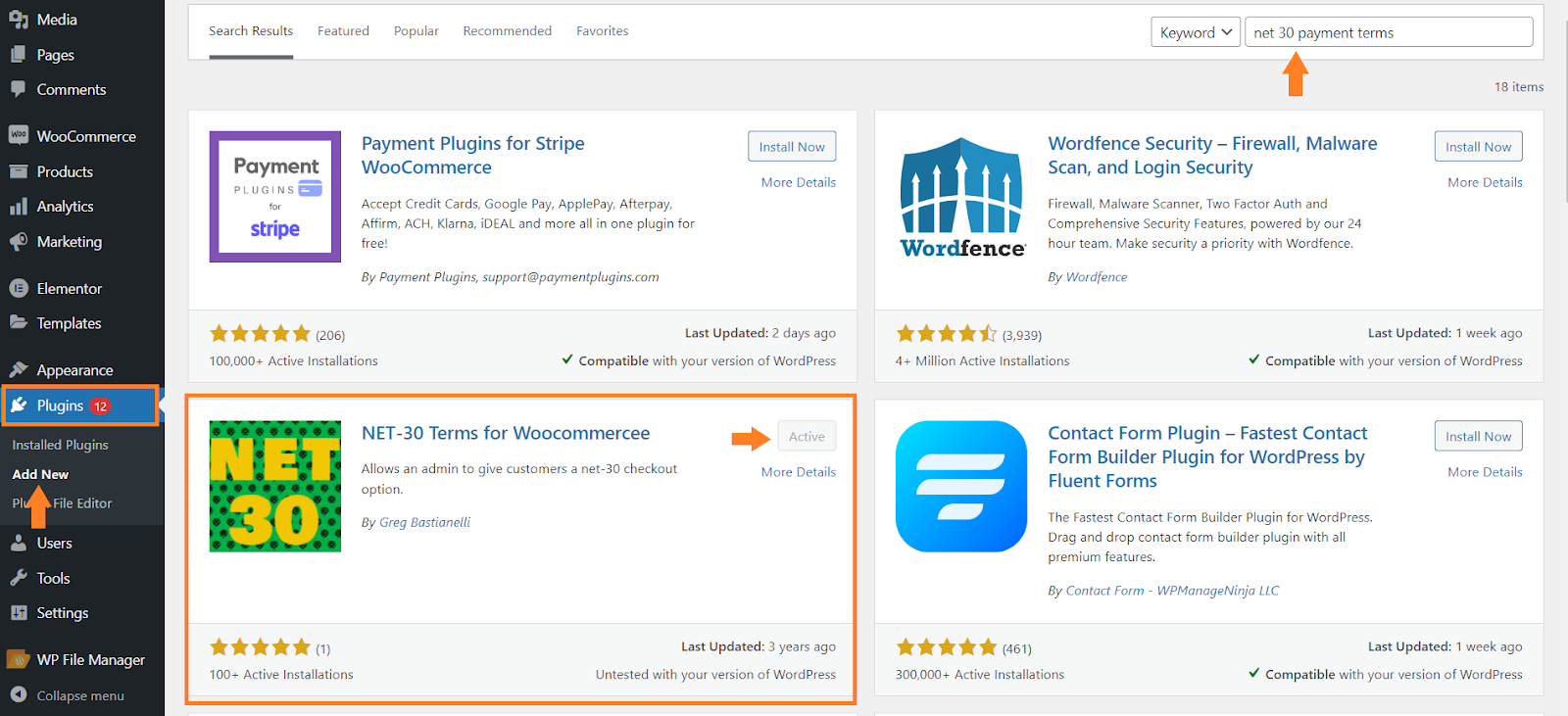Click 100+ Active Installations text
Screen dimensions: 1568x716
[281, 675]
